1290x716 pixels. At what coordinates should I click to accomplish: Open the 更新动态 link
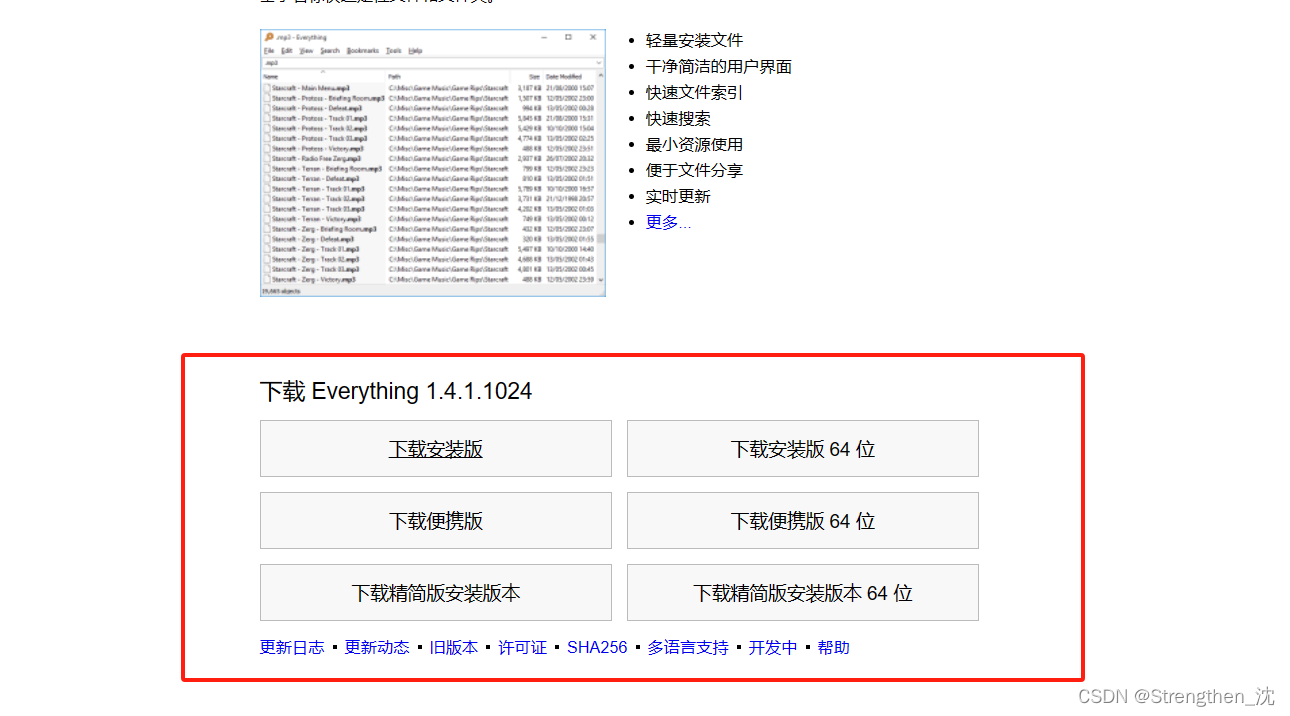coord(377,647)
